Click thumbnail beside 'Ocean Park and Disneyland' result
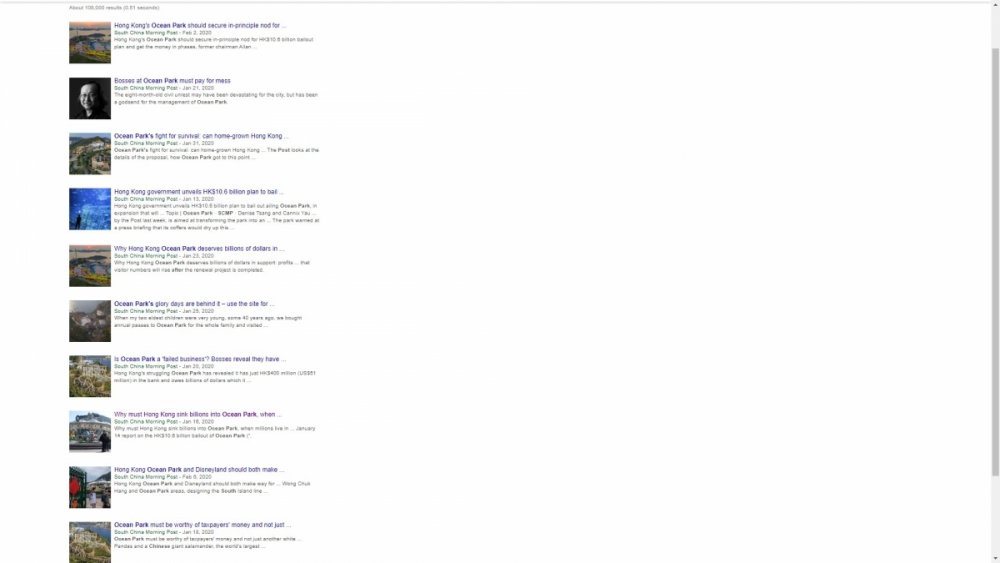Screen dimensions: 1000x563 [90, 487]
